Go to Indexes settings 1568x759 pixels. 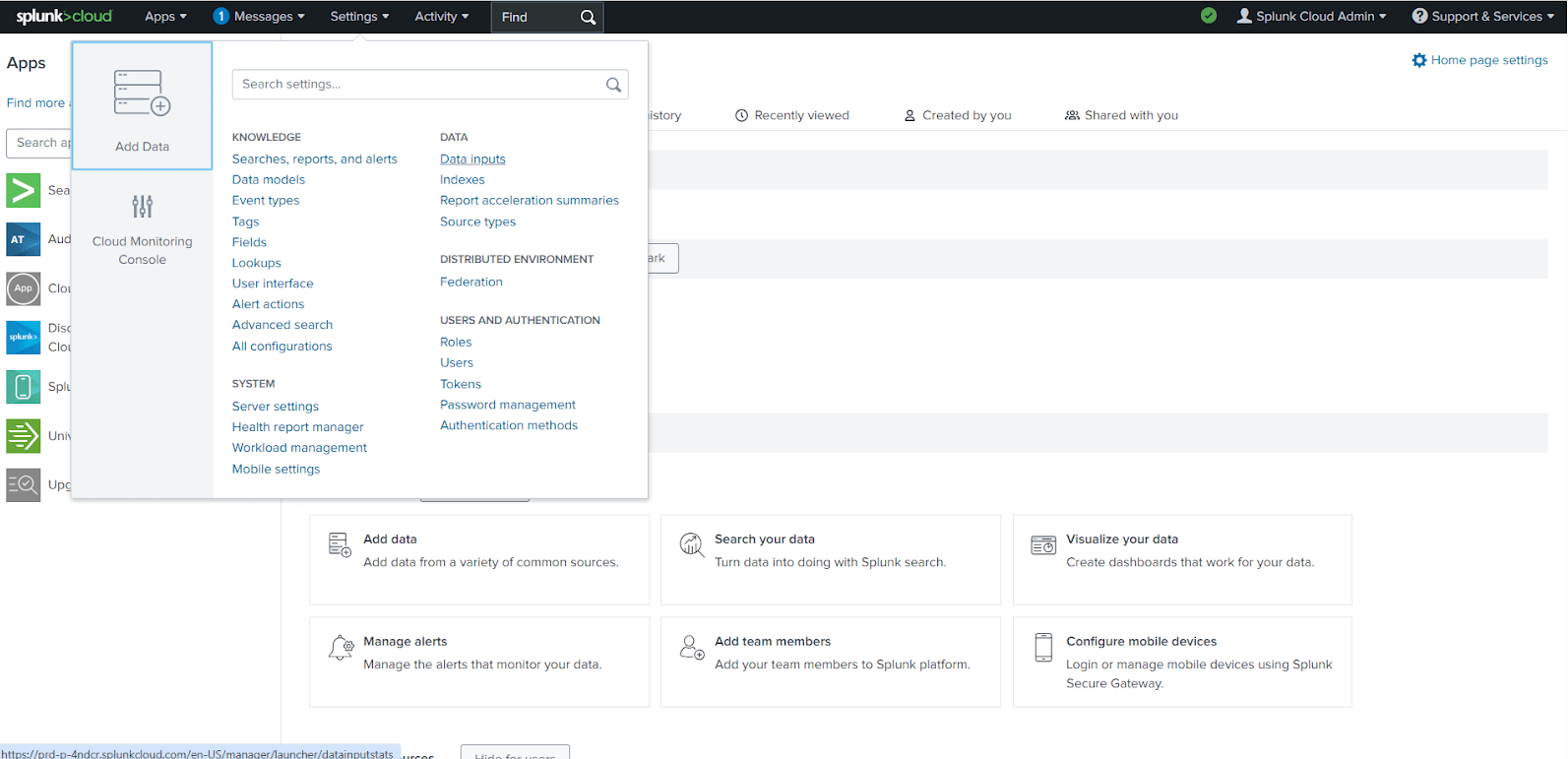coord(463,179)
